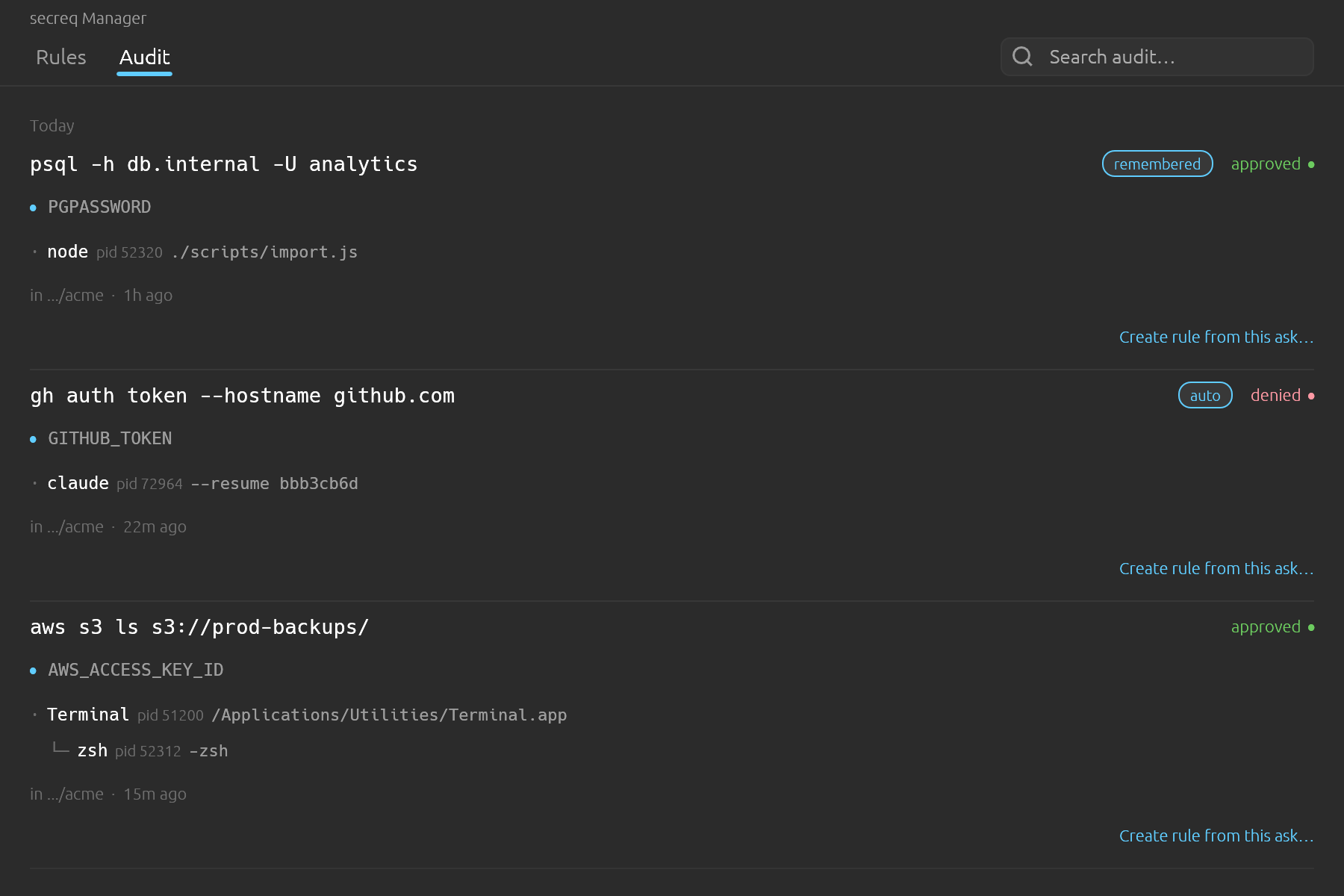This screenshot has width=1344, height=896.
Task: Click the 15m ago timestamp
Action: click(x=155, y=794)
